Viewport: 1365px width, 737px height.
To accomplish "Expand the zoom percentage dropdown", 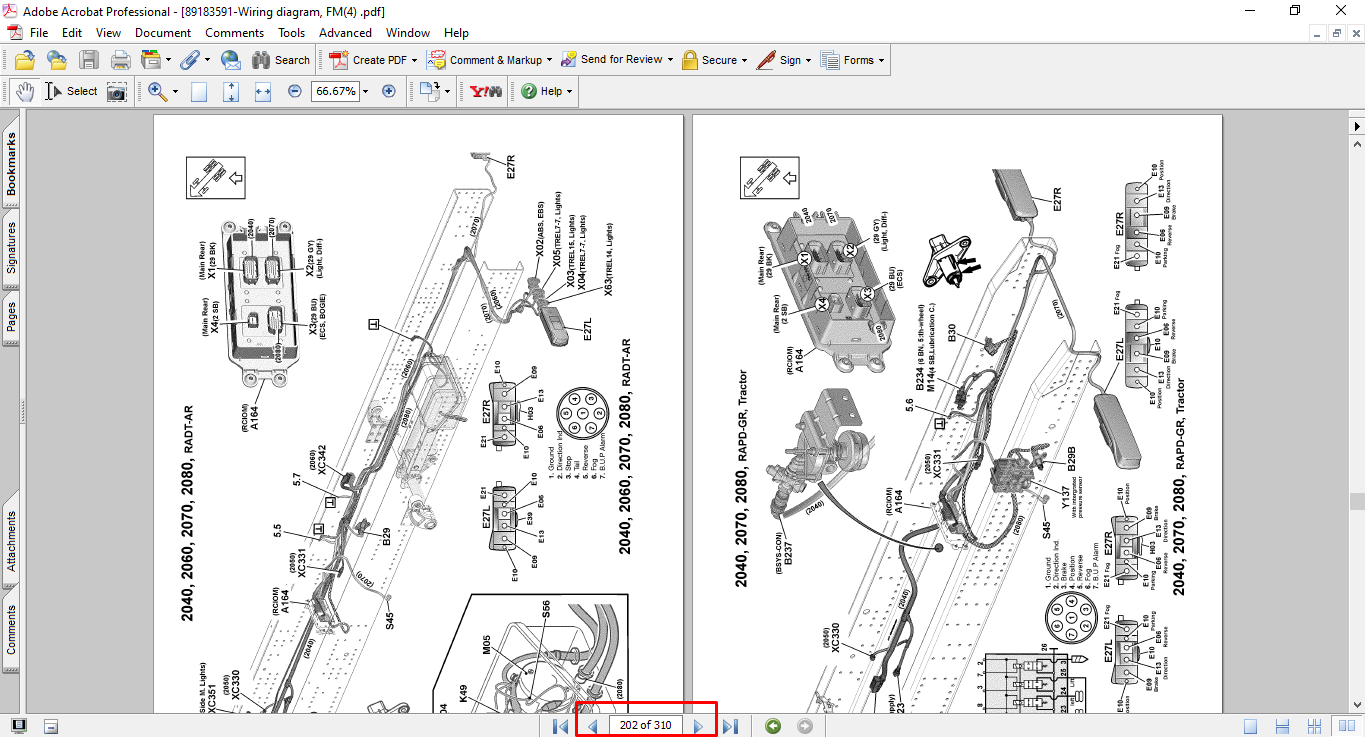I will 365,91.
